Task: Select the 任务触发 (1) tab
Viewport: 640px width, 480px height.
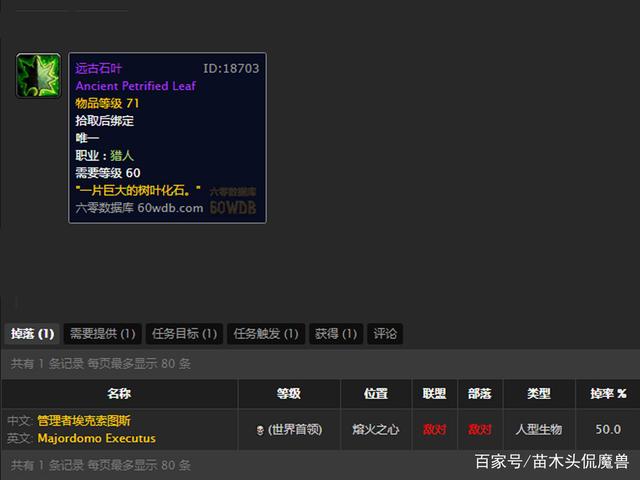Action: point(266,334)
